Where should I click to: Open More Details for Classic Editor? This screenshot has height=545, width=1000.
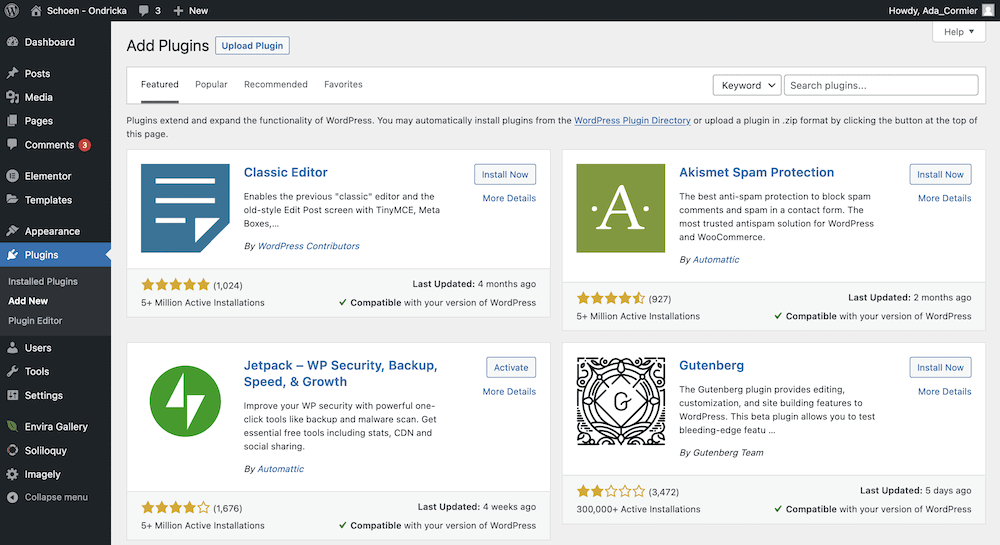tap(509, 198)
